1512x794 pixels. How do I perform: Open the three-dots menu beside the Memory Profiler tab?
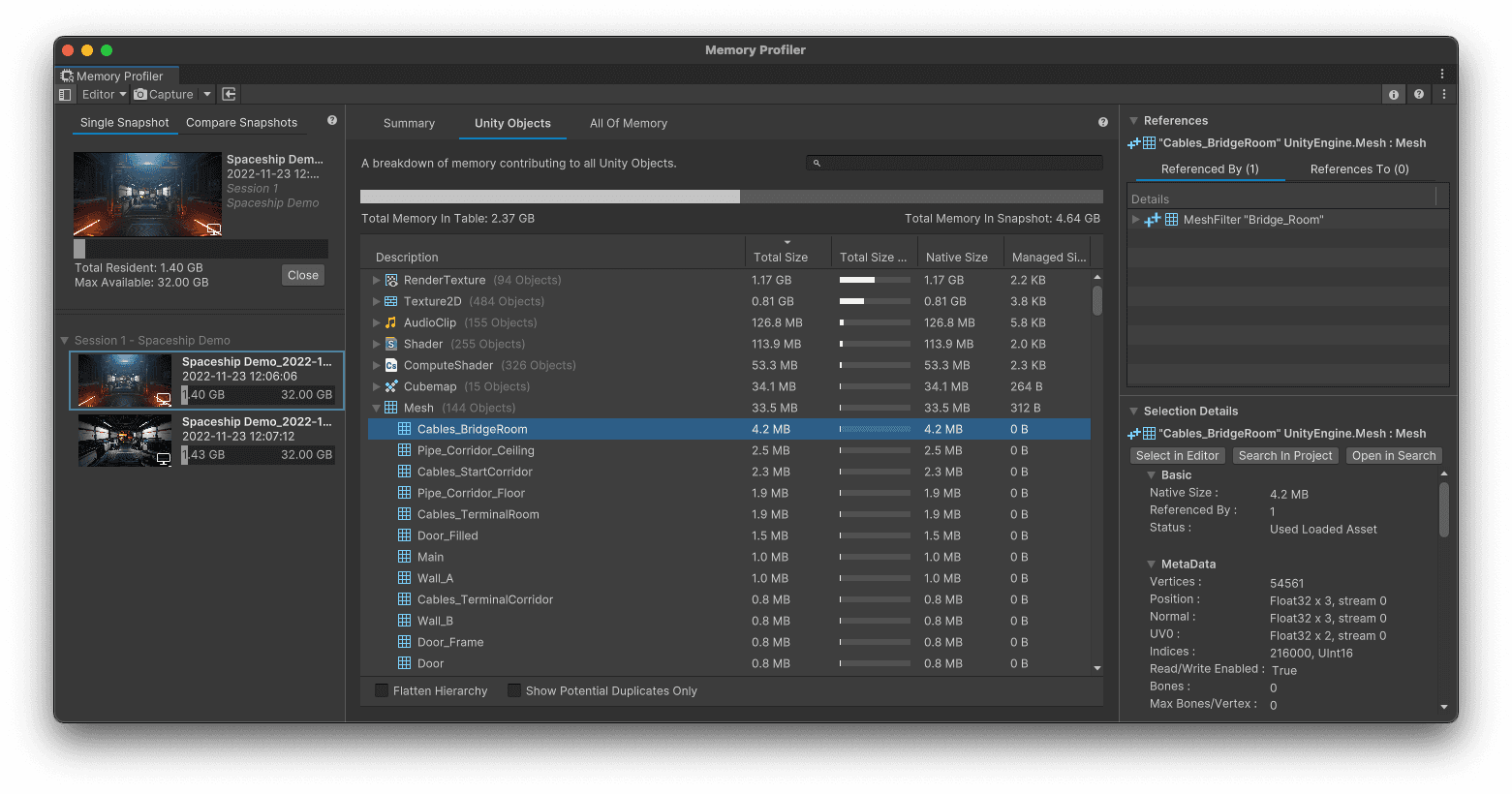point(1441,74)
